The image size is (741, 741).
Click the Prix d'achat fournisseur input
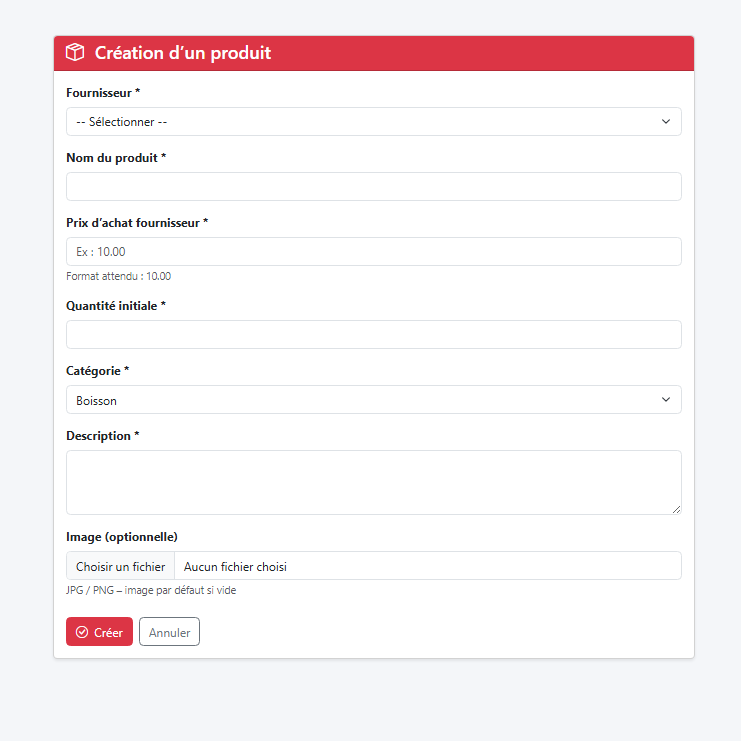tap(373, 252)
